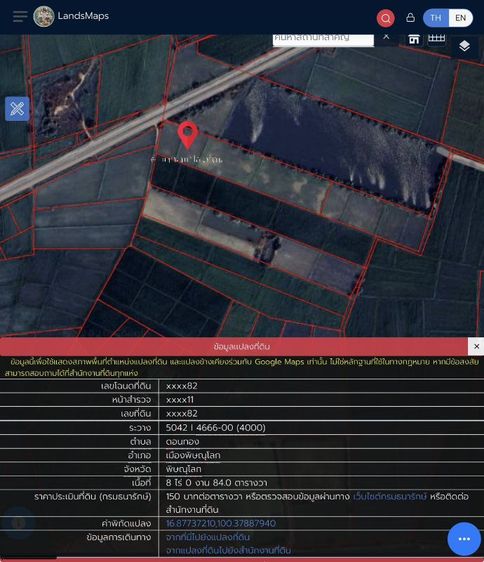
Task: Open the parcel coordinates link
Action: (221, 523)
